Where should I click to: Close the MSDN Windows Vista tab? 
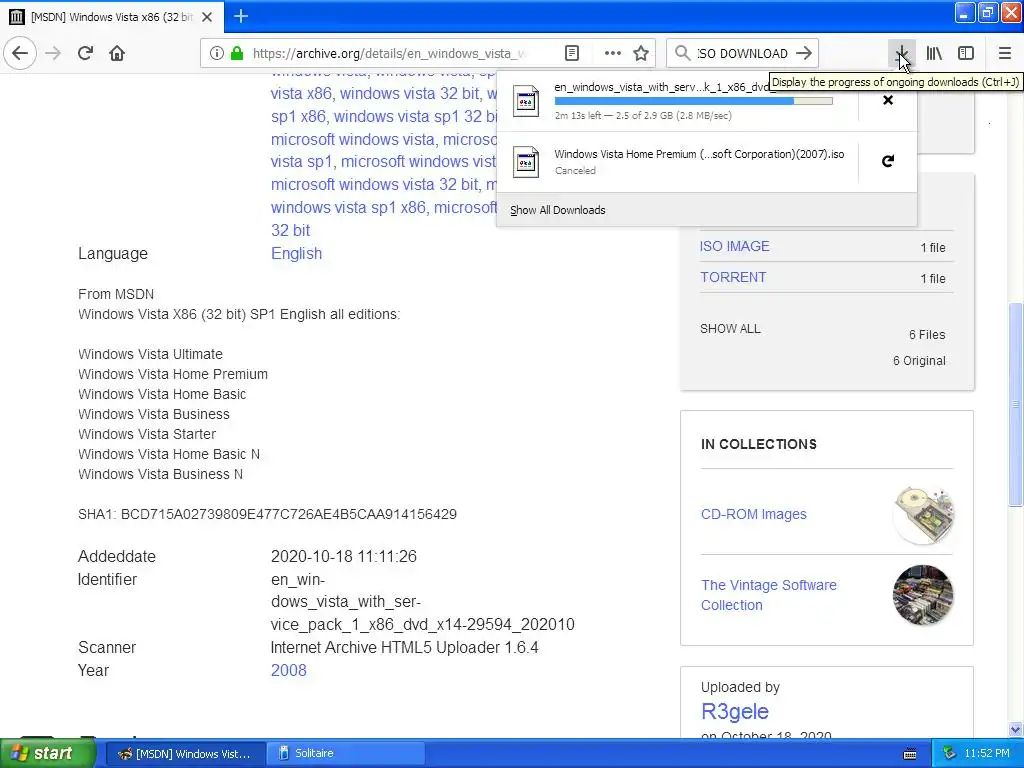click(207, 17)
